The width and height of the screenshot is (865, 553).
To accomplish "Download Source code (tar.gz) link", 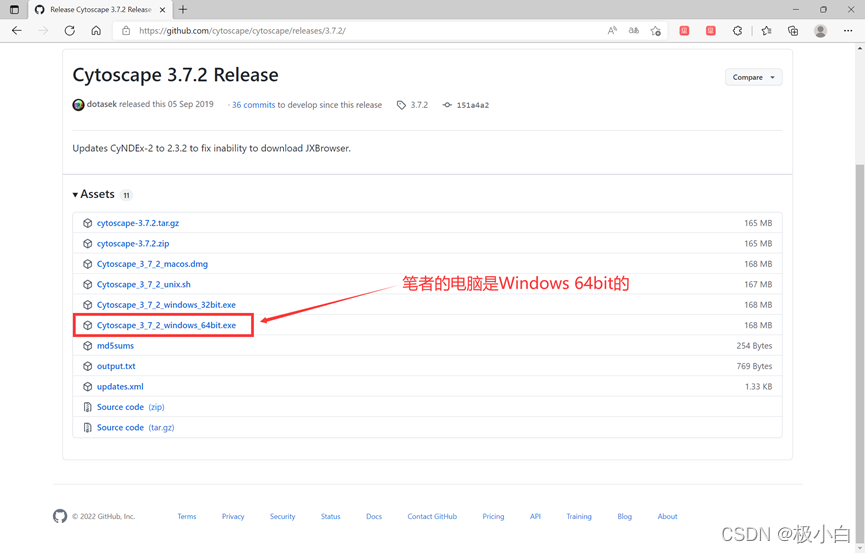I will click(136, 427).
